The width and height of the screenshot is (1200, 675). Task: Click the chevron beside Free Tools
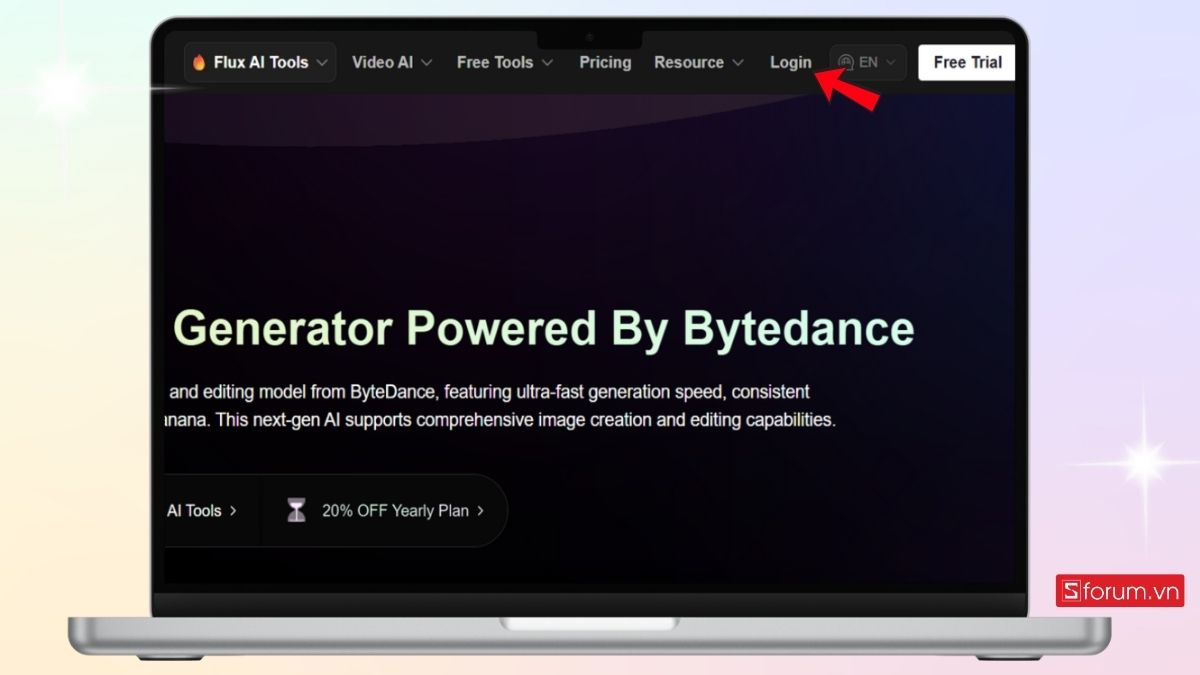click(x=547, y=62)
